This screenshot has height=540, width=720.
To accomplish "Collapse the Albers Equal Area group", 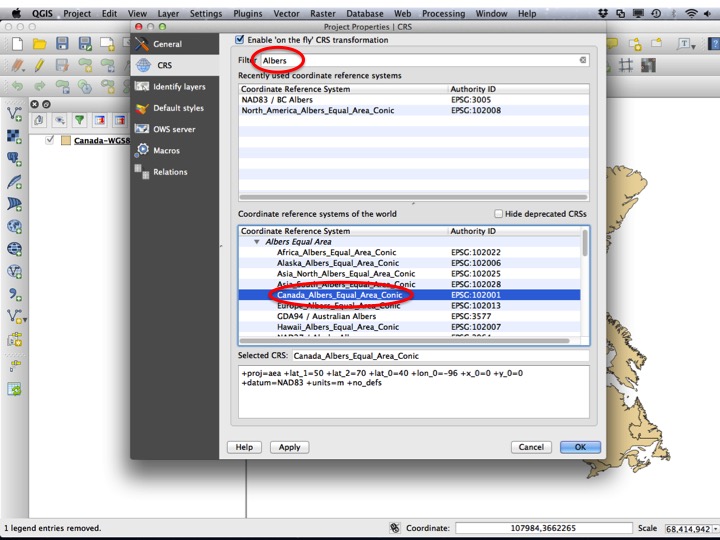I will (x=257, y=242).
